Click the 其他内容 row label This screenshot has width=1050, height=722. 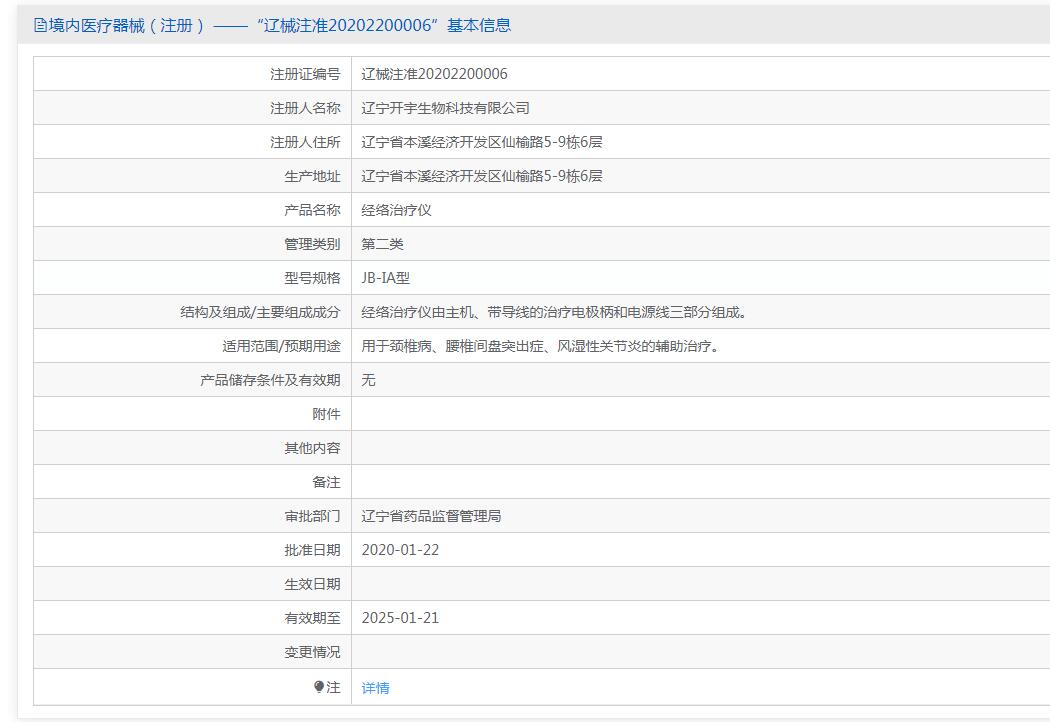312,448
